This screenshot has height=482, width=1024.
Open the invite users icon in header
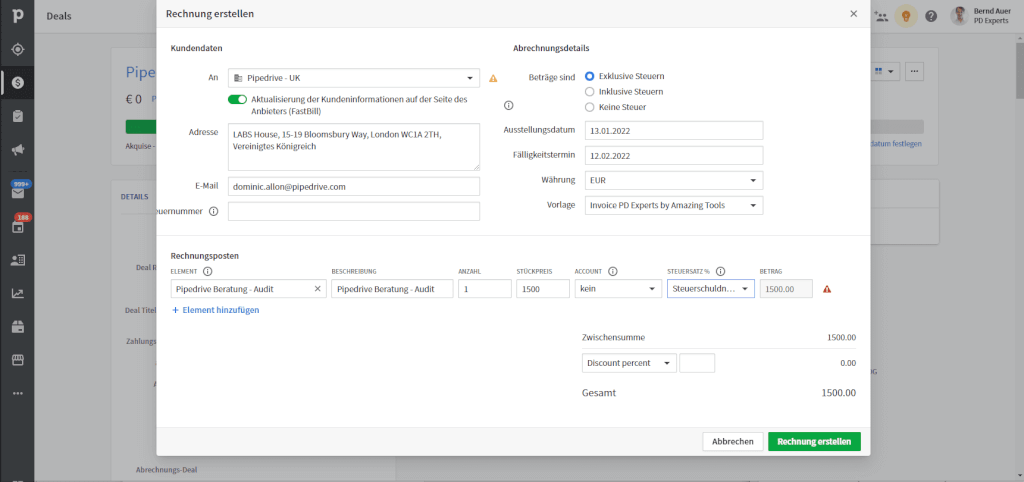click(x=881, y=16)
